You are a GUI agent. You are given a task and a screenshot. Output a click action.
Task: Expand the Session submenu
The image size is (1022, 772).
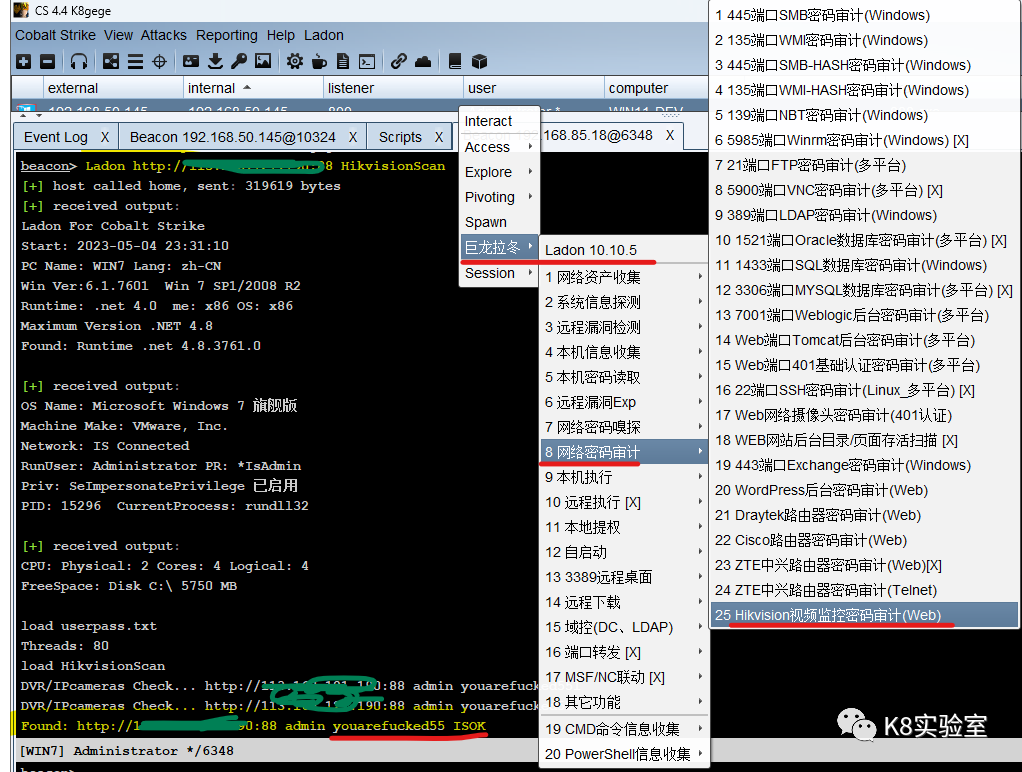pos(499,273)
